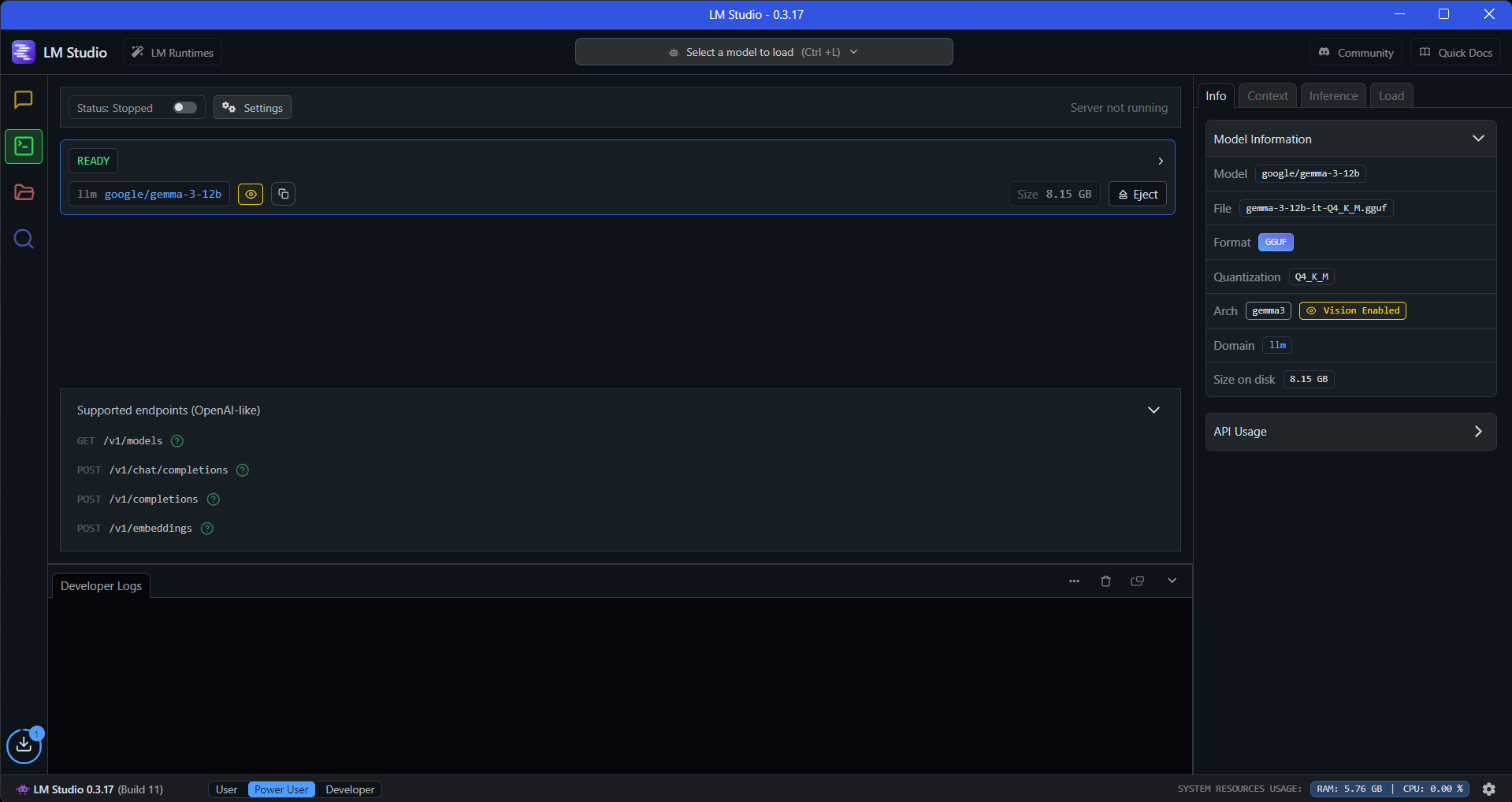Open LM Runtimes

coord(173,52)
